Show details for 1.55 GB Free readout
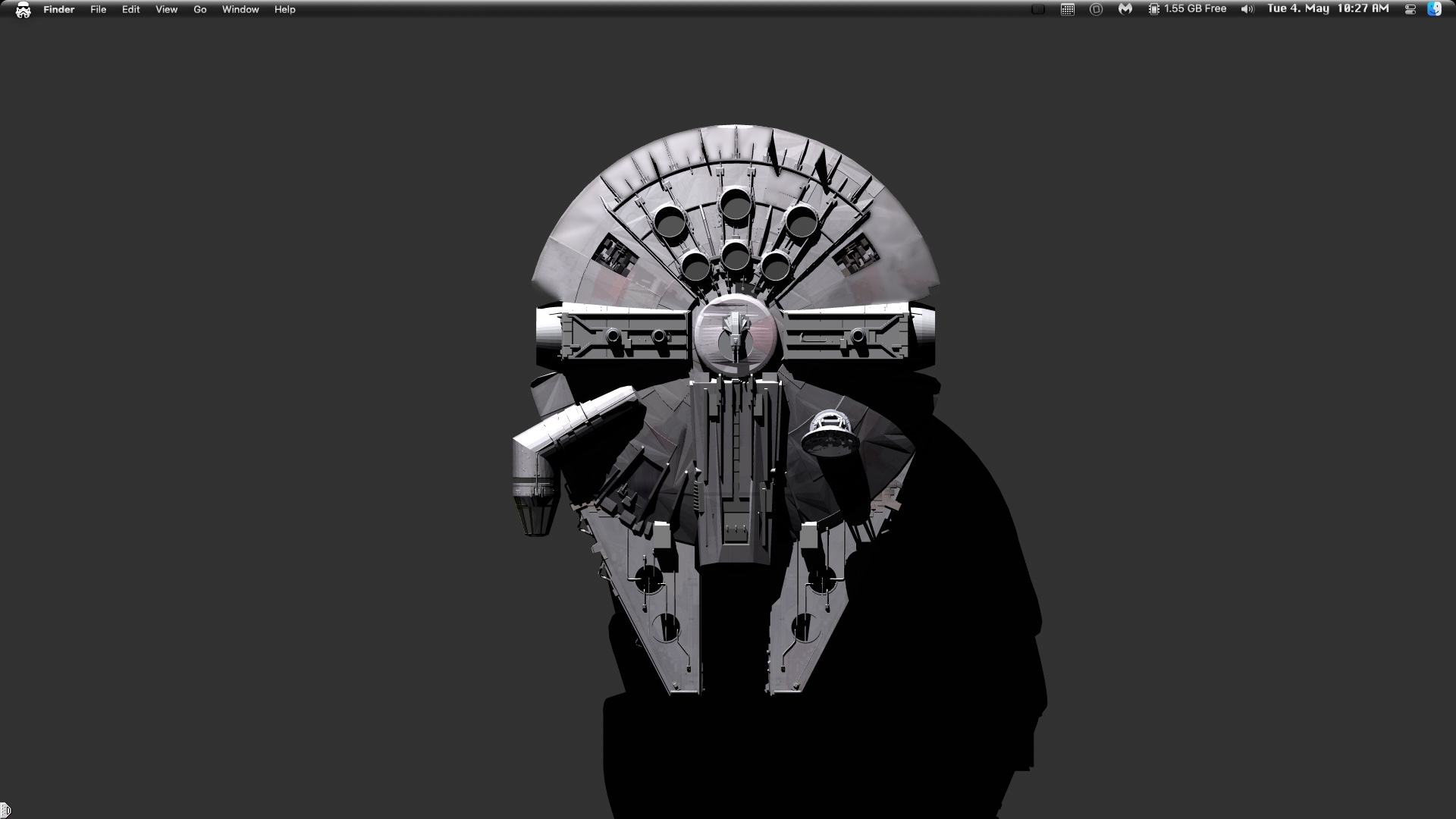Screen dimensions: 1456x819 point(1195,9)
